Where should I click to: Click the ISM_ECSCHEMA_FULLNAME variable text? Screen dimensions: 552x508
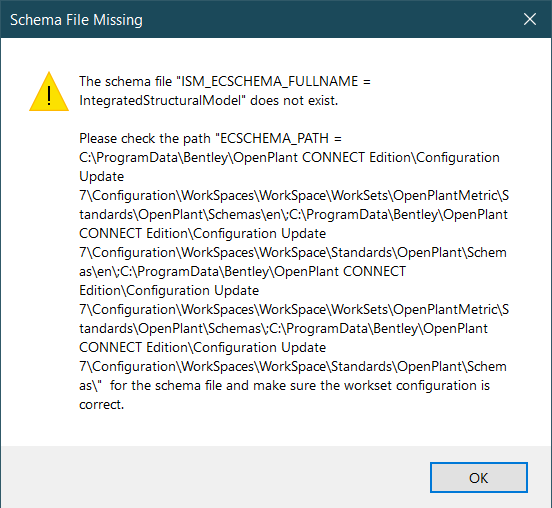click(x=269, y=81)
